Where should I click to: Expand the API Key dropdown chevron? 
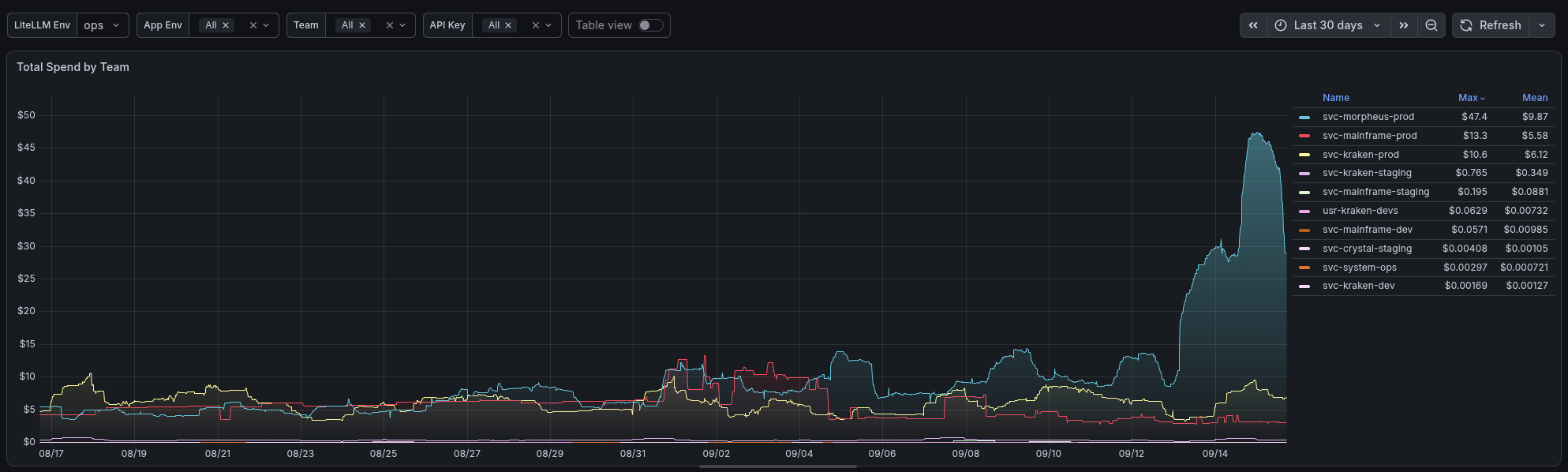548,25
